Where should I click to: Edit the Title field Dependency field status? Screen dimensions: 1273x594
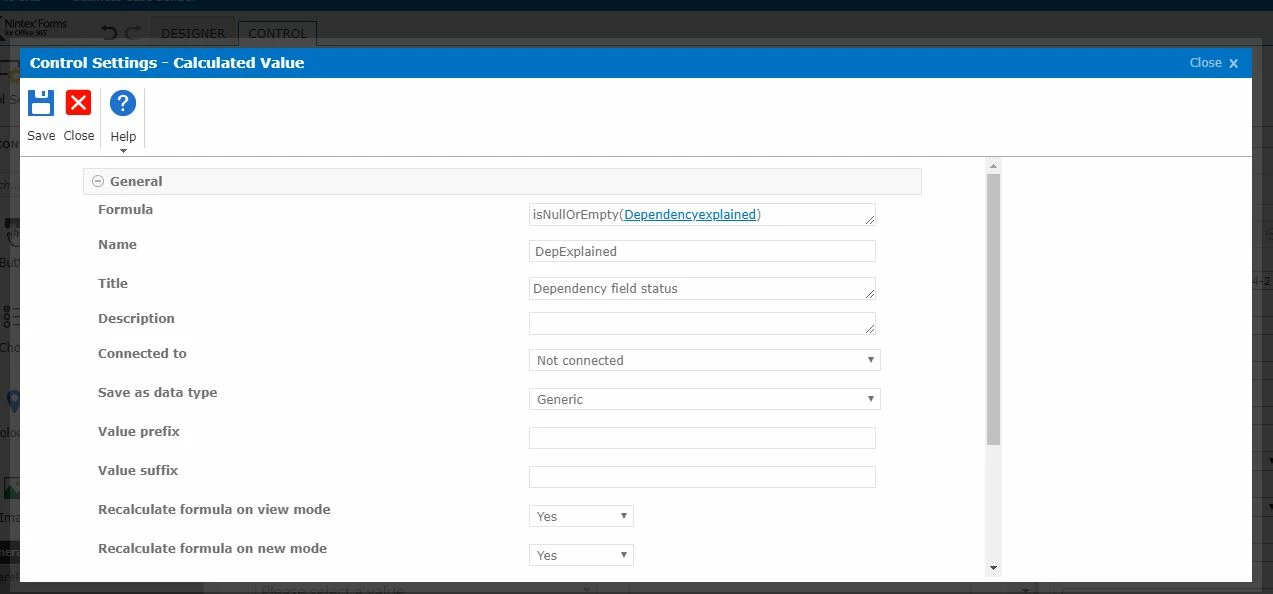[x=702, y=288]
